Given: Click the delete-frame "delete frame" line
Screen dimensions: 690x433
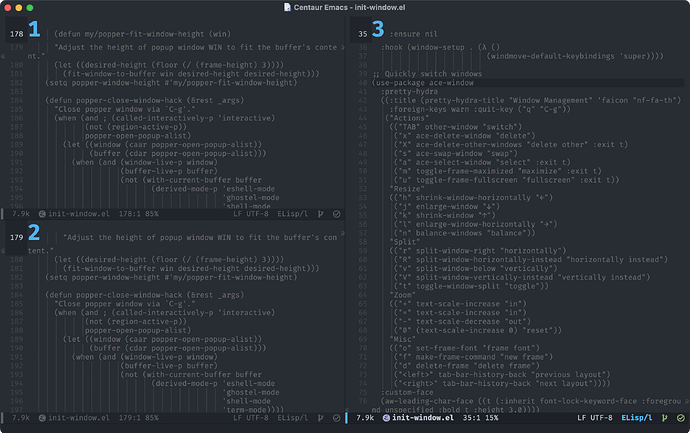Looking at the screenshot, I should pos(467,366).
